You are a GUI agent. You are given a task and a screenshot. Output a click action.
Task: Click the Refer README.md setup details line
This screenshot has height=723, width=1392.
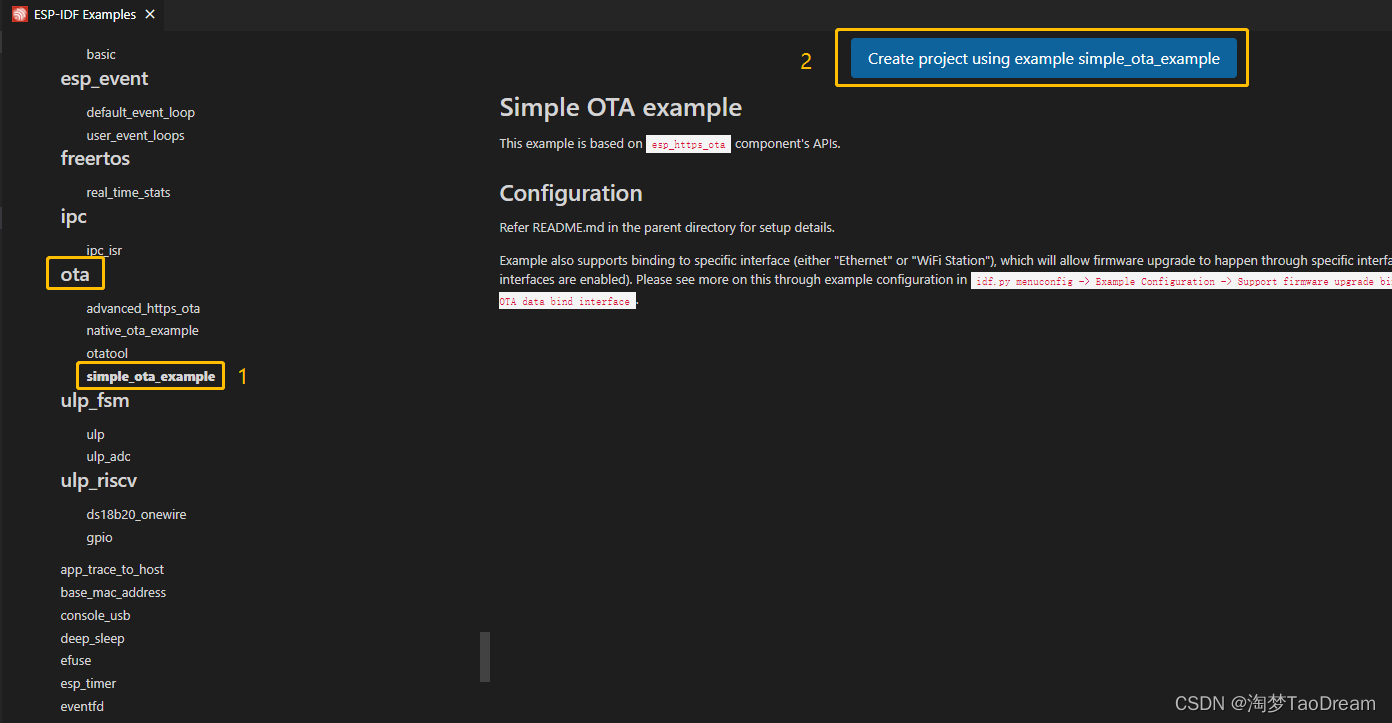[x=667, y=228]
